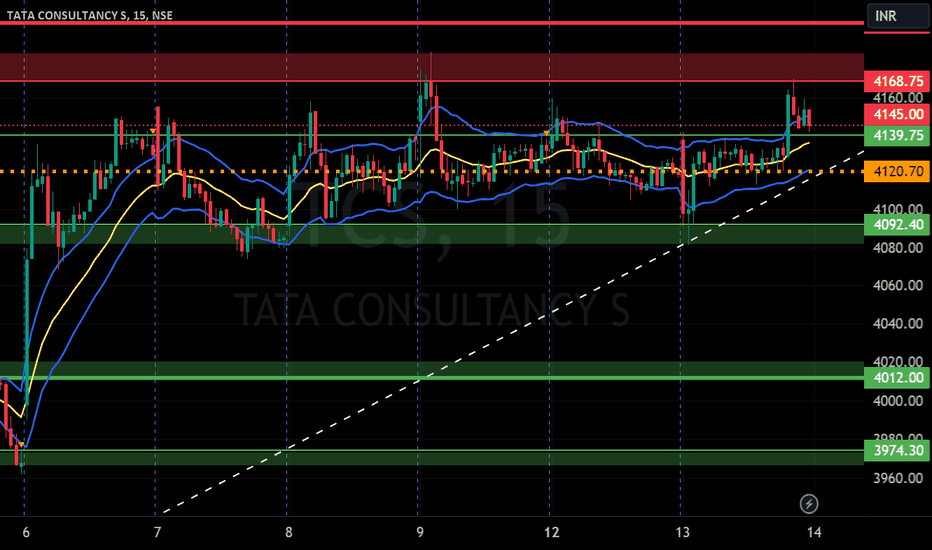This screenshot has height=550, width=932.
Task: Click the 4060.00 price axis value
Action: pyautogui.click(x=898, y=285)
